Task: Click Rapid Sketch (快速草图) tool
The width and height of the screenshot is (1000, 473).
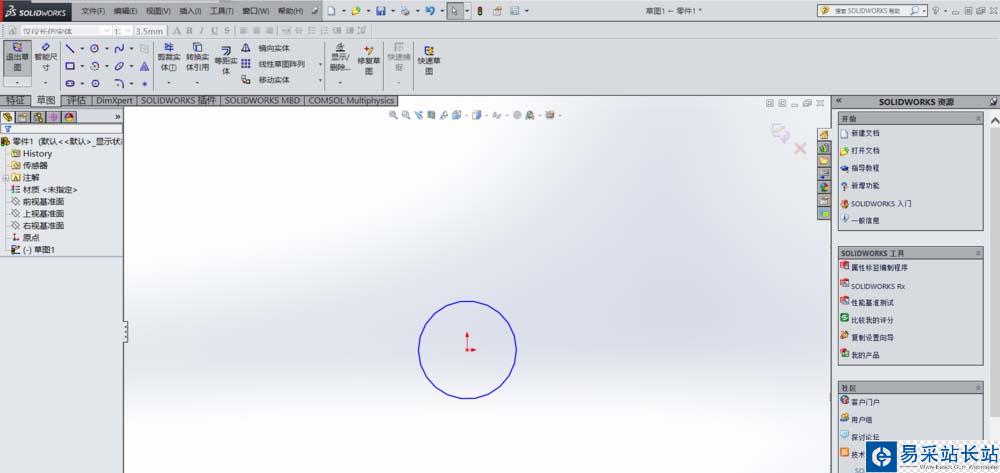Action: pos(429,59)
